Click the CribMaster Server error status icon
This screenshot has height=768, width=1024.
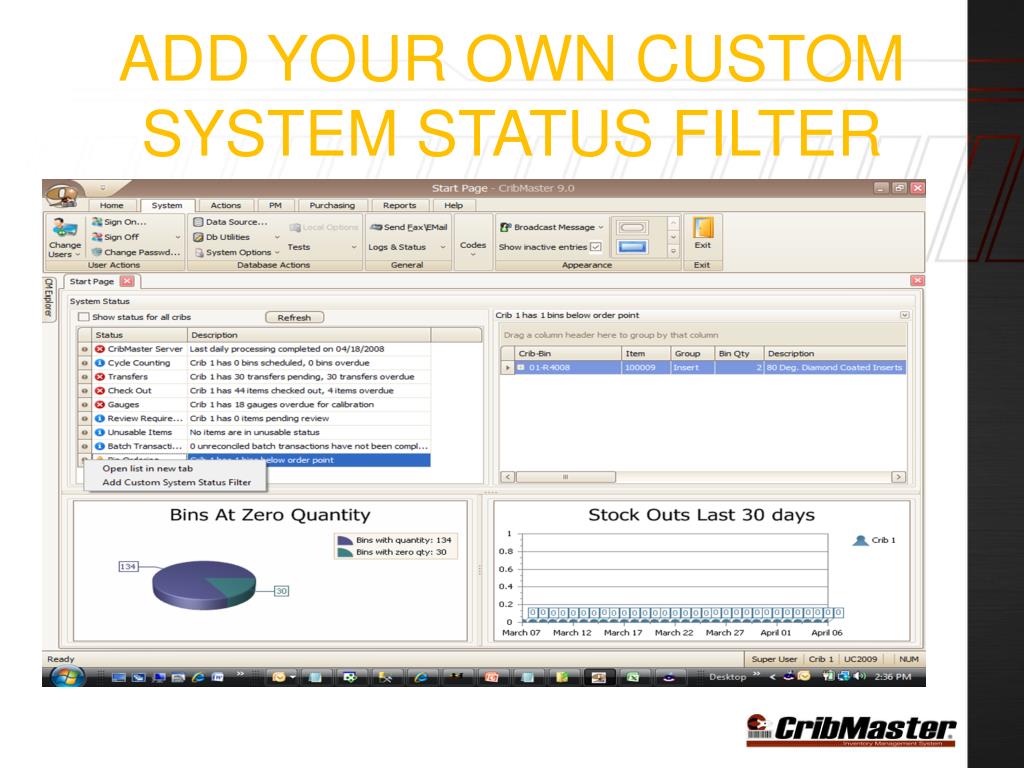tap(100, 349)
